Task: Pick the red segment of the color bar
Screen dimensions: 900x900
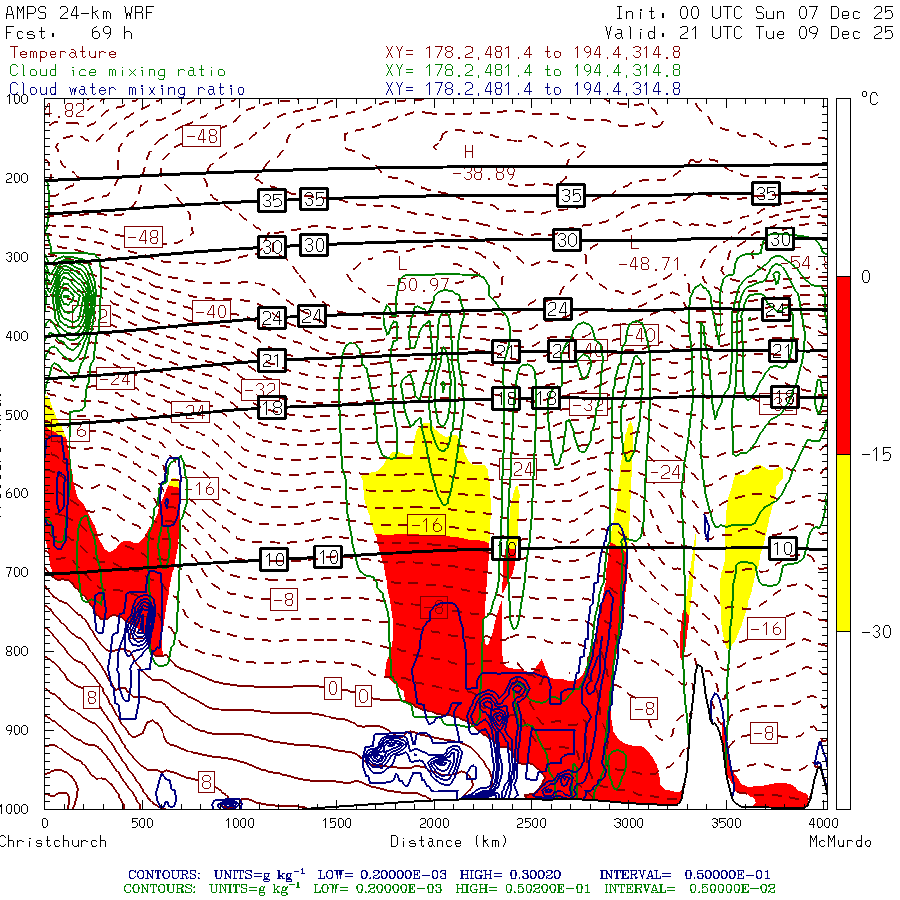Action: [x=843, y=365]
